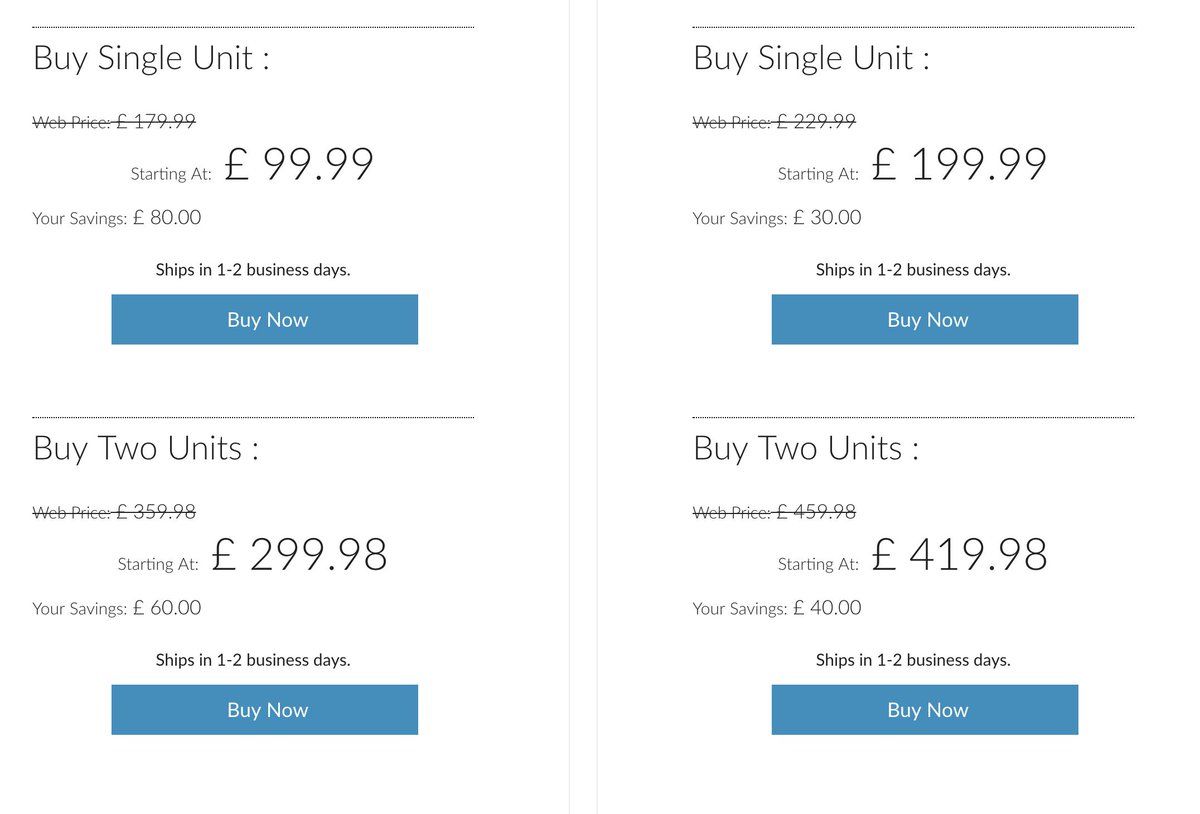Click the struck-through £179.99 web price

click(155, 122)
